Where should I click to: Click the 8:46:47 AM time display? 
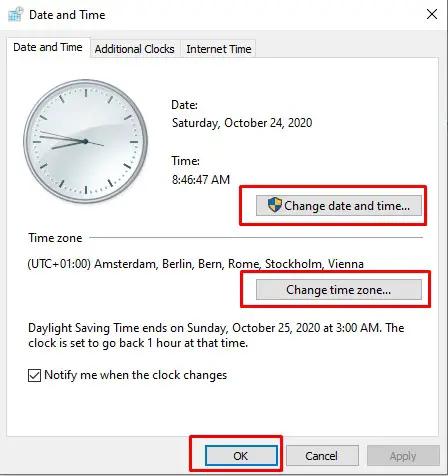click(201, 180)
